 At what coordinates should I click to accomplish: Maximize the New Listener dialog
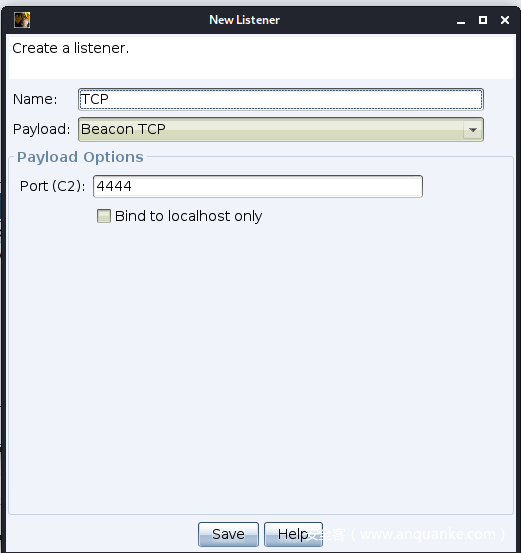483,20
